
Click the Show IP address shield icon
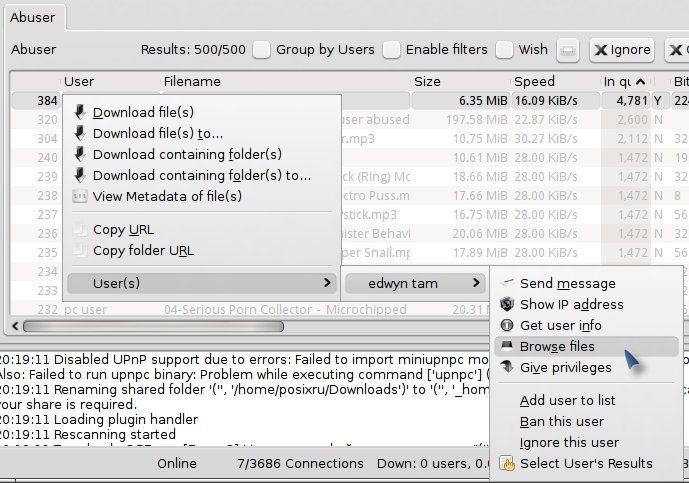tap(507, 304)
